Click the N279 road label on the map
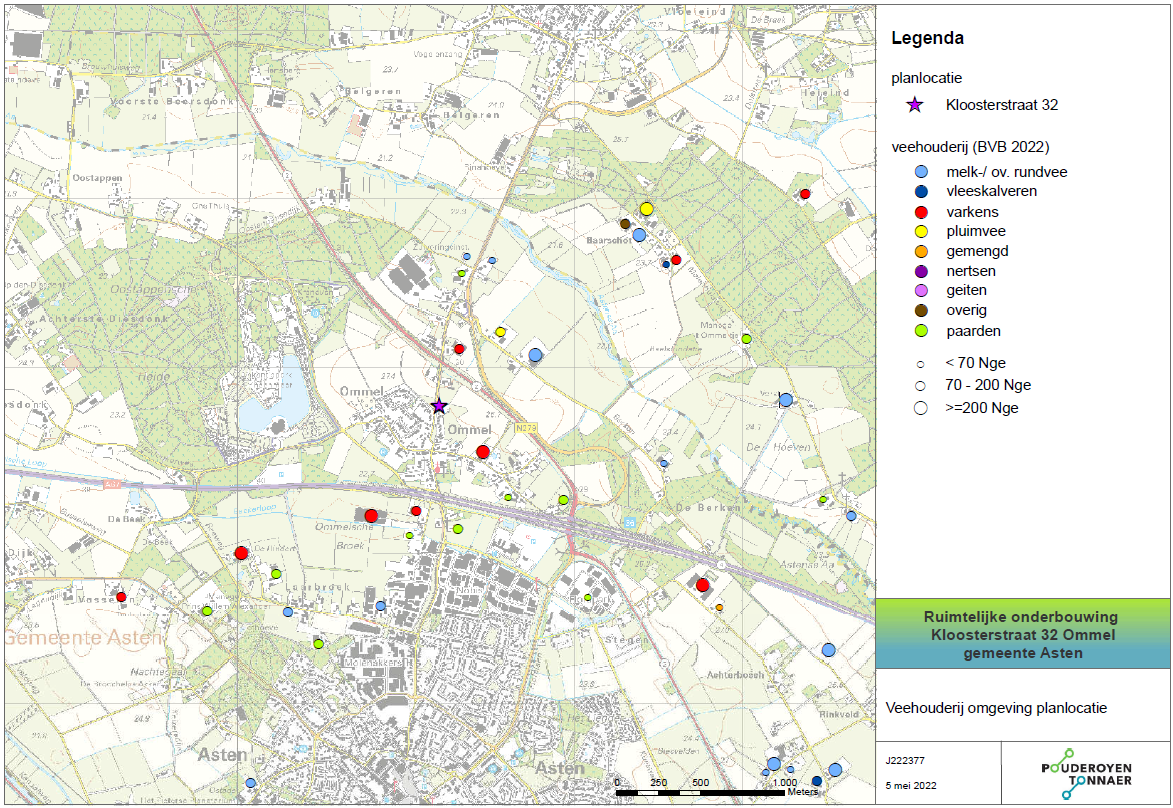This screenshot has height=808, width=1173. 527,428
